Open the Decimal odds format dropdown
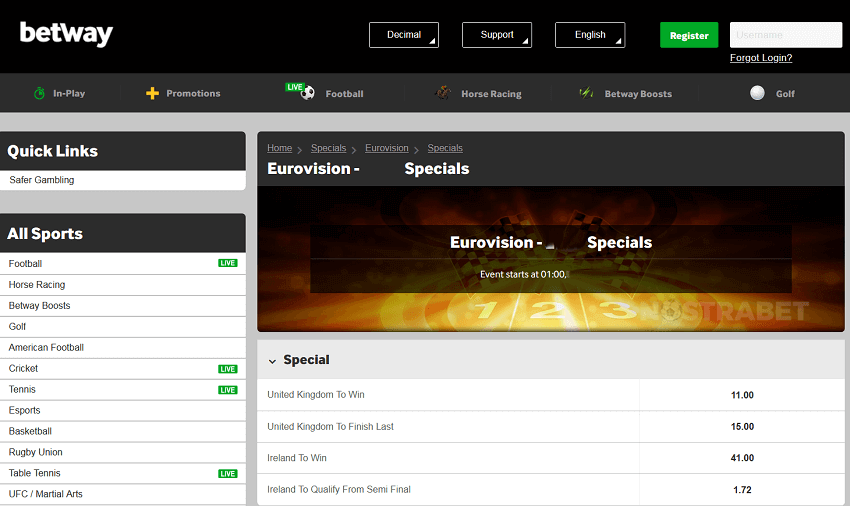The width and height of the screenshot is (850, 506). pos(404,35)
